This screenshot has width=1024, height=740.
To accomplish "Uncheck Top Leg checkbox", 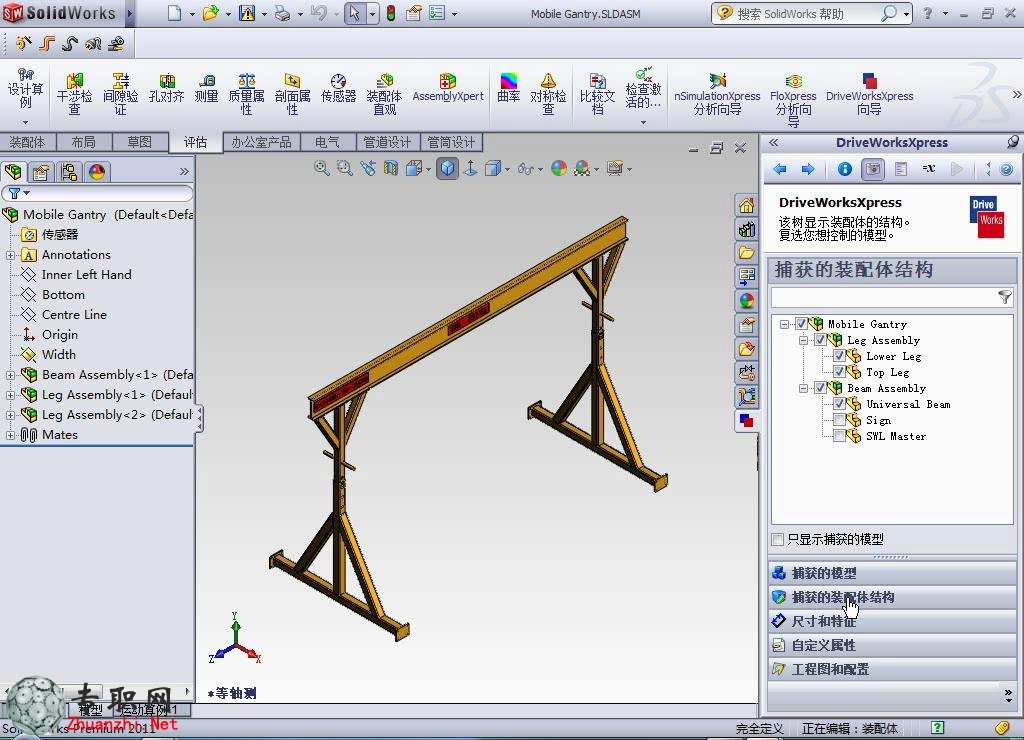I will tap(840, 372).
